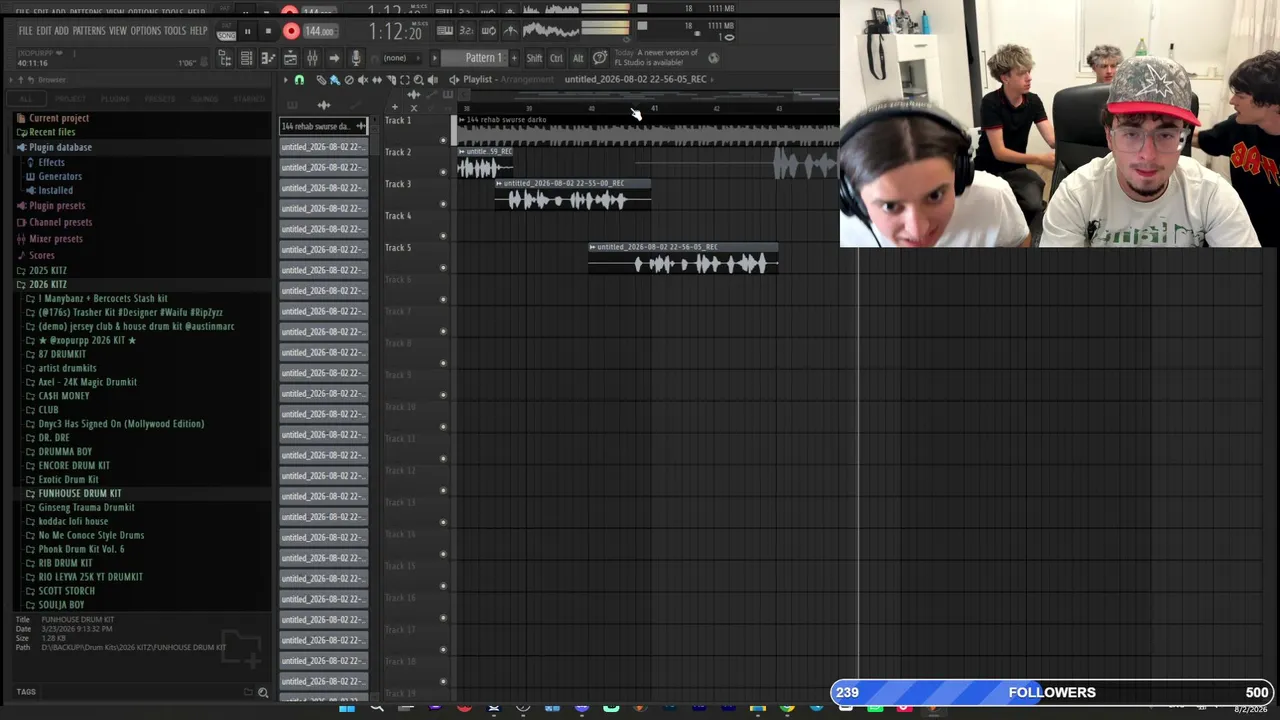Viewport: 1280px width, 720px height.
Task: Select the Slip tool in Playlist
Action: click(x=377, y=80)
